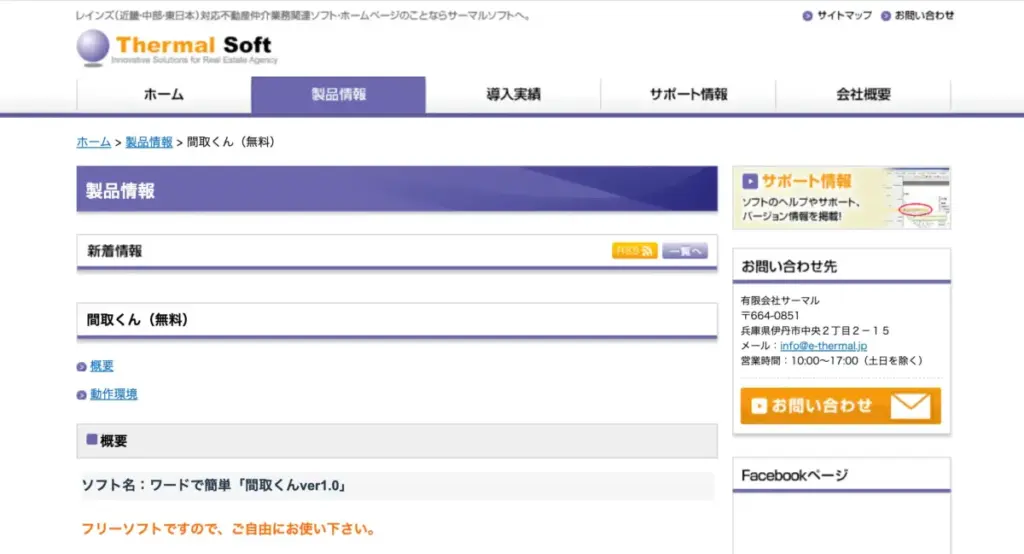Image resolution: width=1024 pixels, height=554 pixels.
Task: Click the Thermal Soft logo
Action: pyautogui.click(x=176, y=48)
